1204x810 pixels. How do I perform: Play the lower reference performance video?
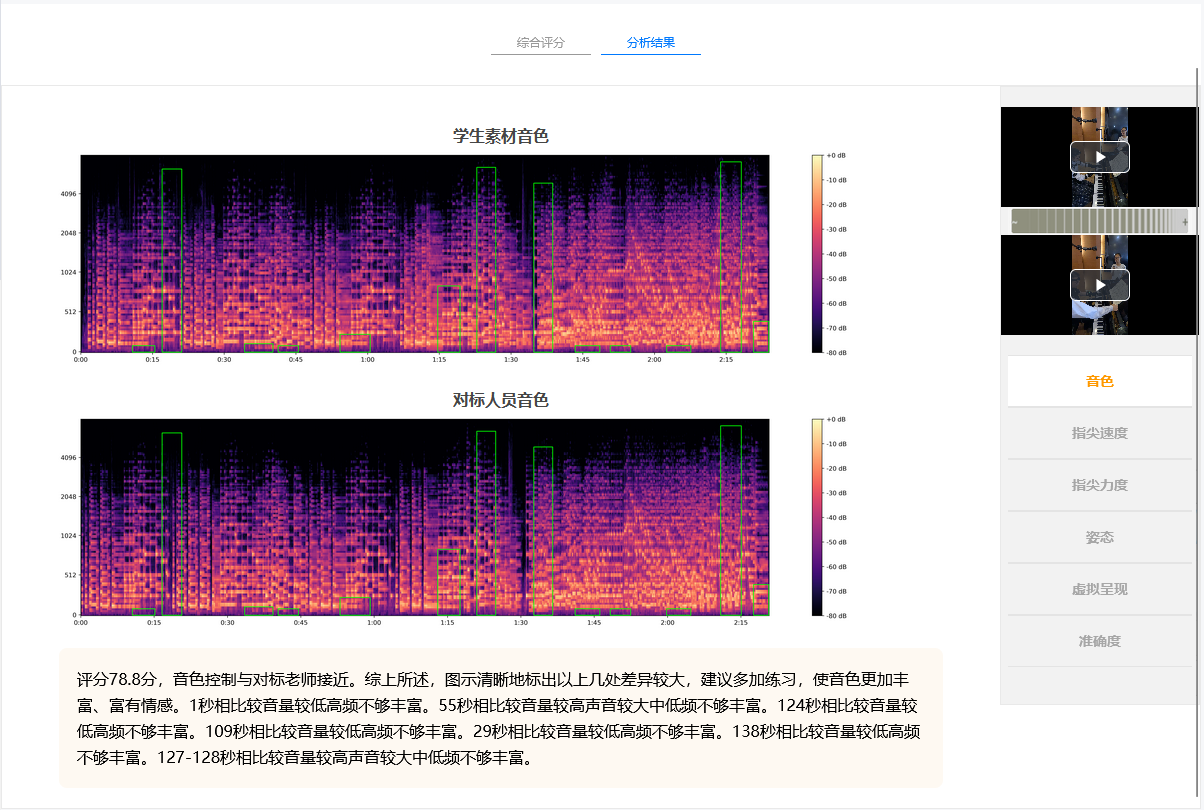click(1099, 285)
